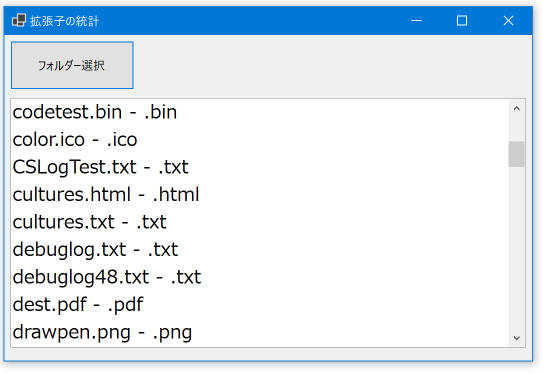Click the 拡張子の統計 title bar text
Image resolution: width=543 pixels, height=374 pixels.
tap(64, 21)
